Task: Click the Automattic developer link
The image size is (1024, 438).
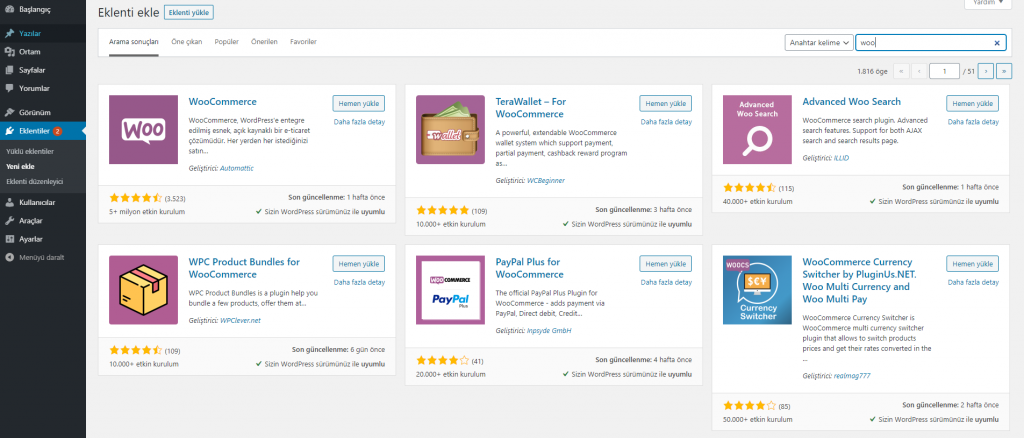Action: pyautogui.click(x=236, y=168)
